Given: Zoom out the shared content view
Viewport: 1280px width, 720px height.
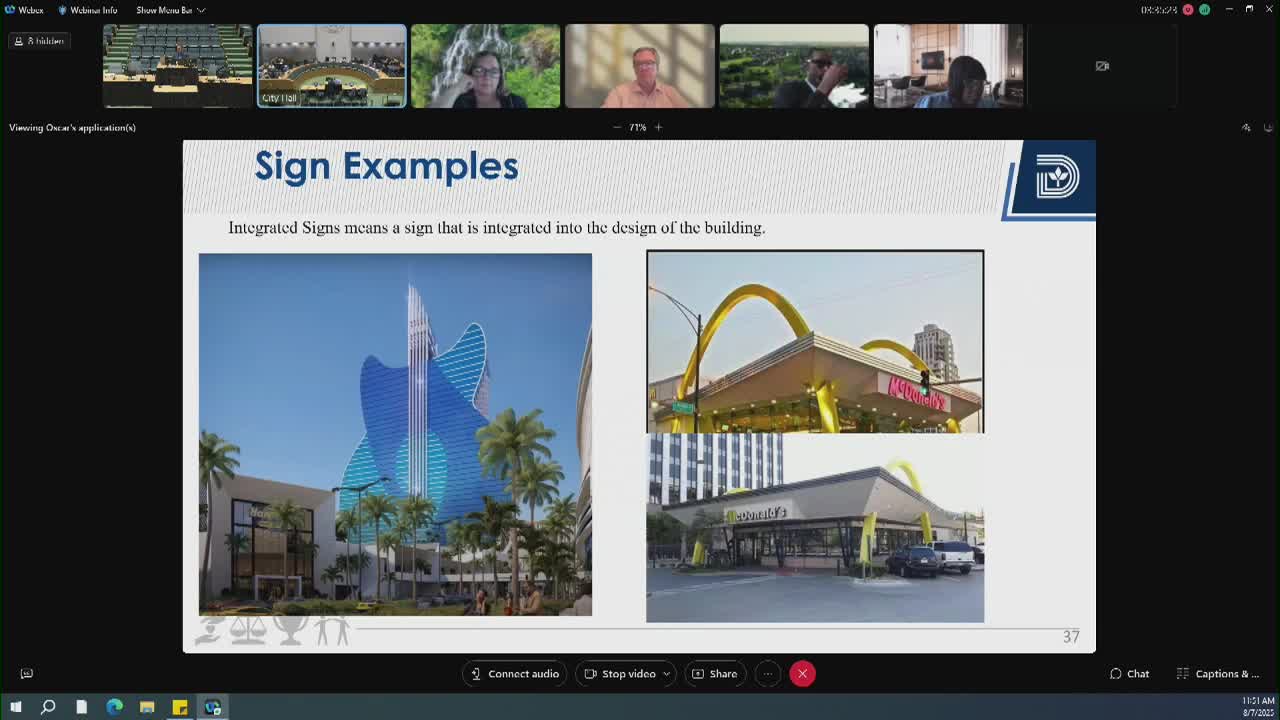Looking at the screenshot, I should click(616, 127).
